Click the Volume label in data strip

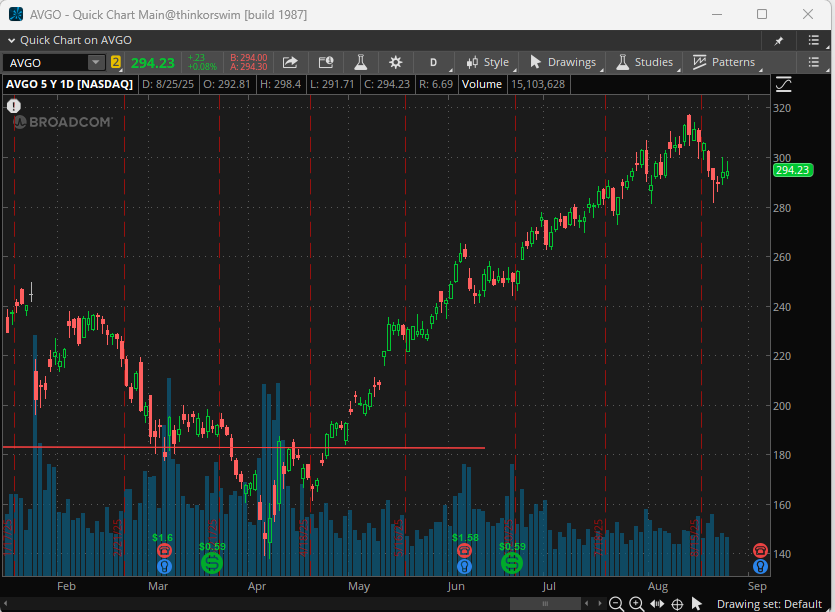[x=481, y=84]
